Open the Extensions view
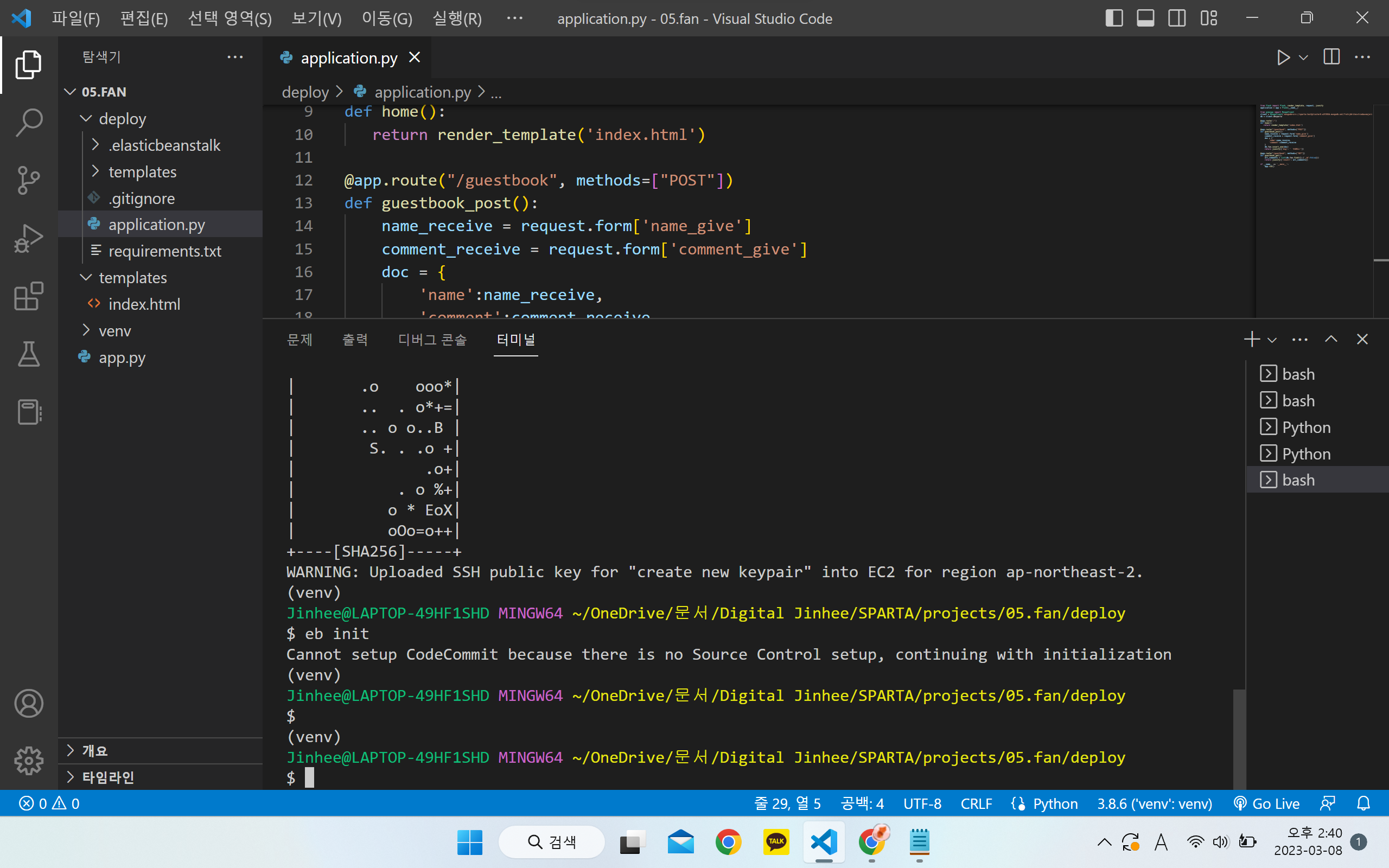The image size is (1389, 868). click(29, 296)
